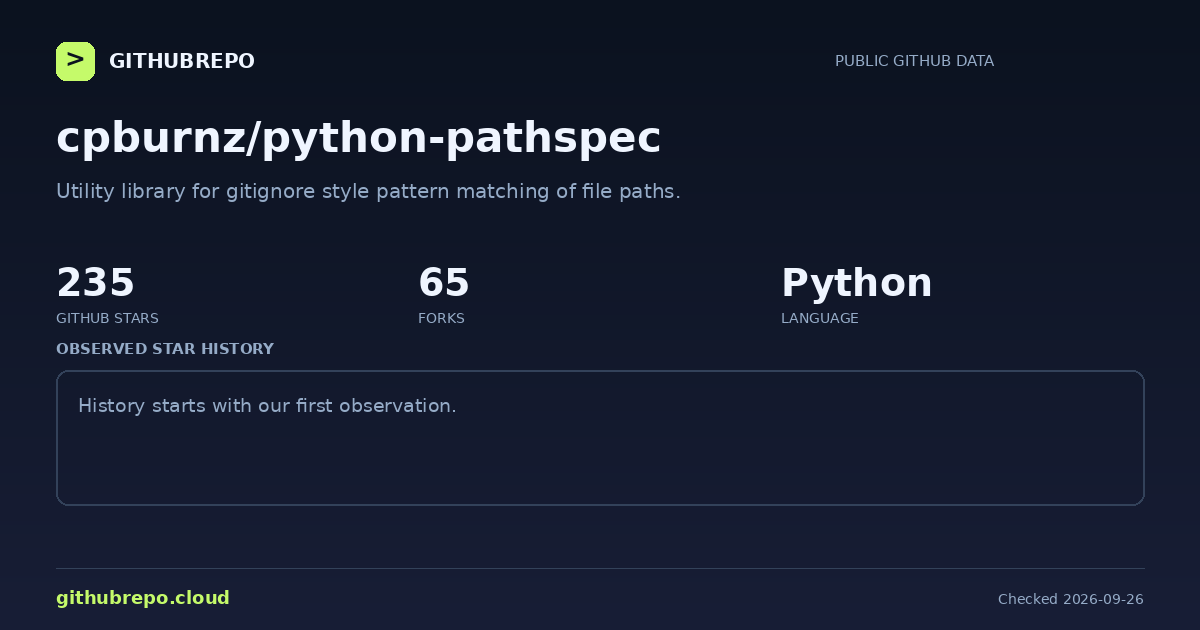This screenshot has width=1200, height=630.
Task: Click the Language label
Action: tap(819, 318)
